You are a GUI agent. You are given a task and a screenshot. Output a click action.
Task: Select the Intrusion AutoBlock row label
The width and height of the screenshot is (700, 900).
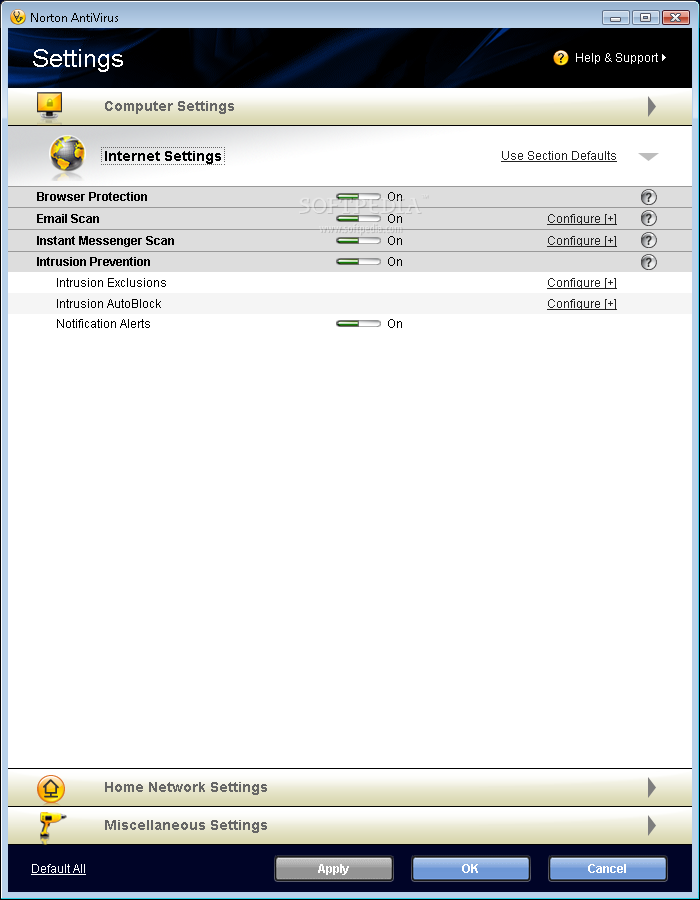click(x=108, y=304)
